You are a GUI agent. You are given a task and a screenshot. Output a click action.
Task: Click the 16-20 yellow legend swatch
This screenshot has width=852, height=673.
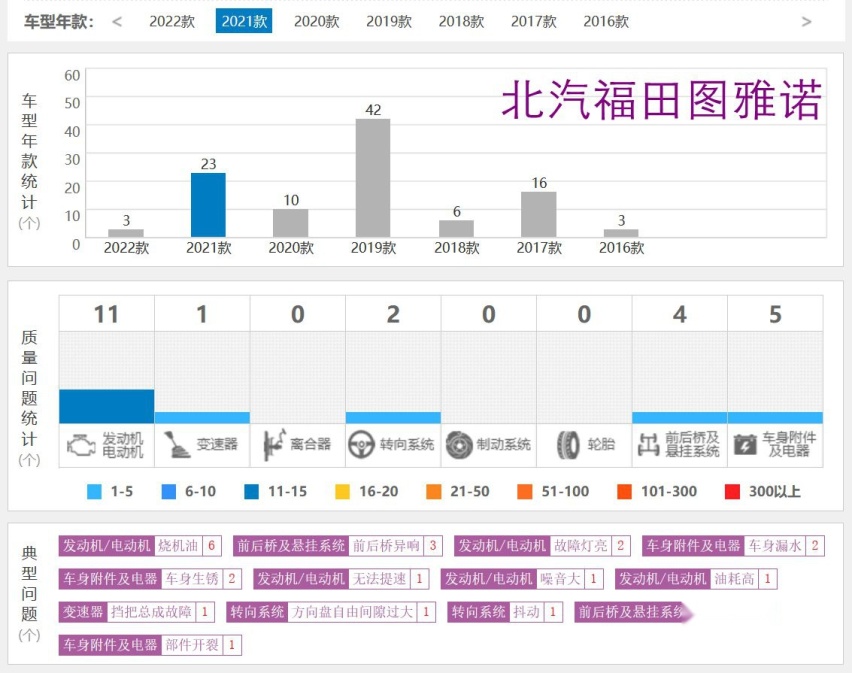[x=342, y=492]
